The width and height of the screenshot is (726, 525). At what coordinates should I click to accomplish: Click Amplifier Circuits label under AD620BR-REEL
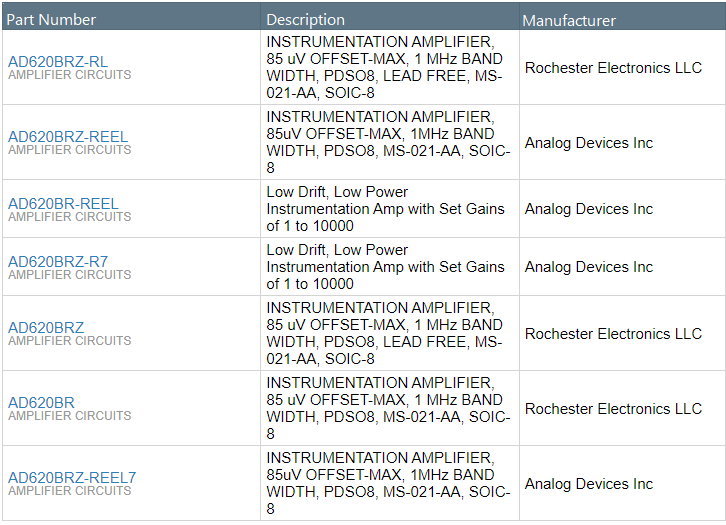coord(70,217)
